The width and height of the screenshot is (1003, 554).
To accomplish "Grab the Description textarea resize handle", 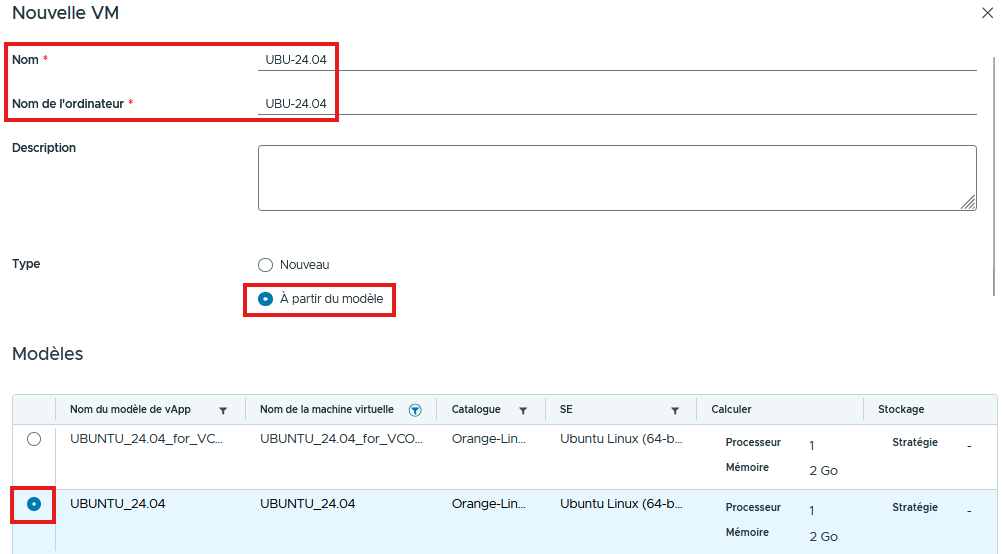I will pos(968,202).
